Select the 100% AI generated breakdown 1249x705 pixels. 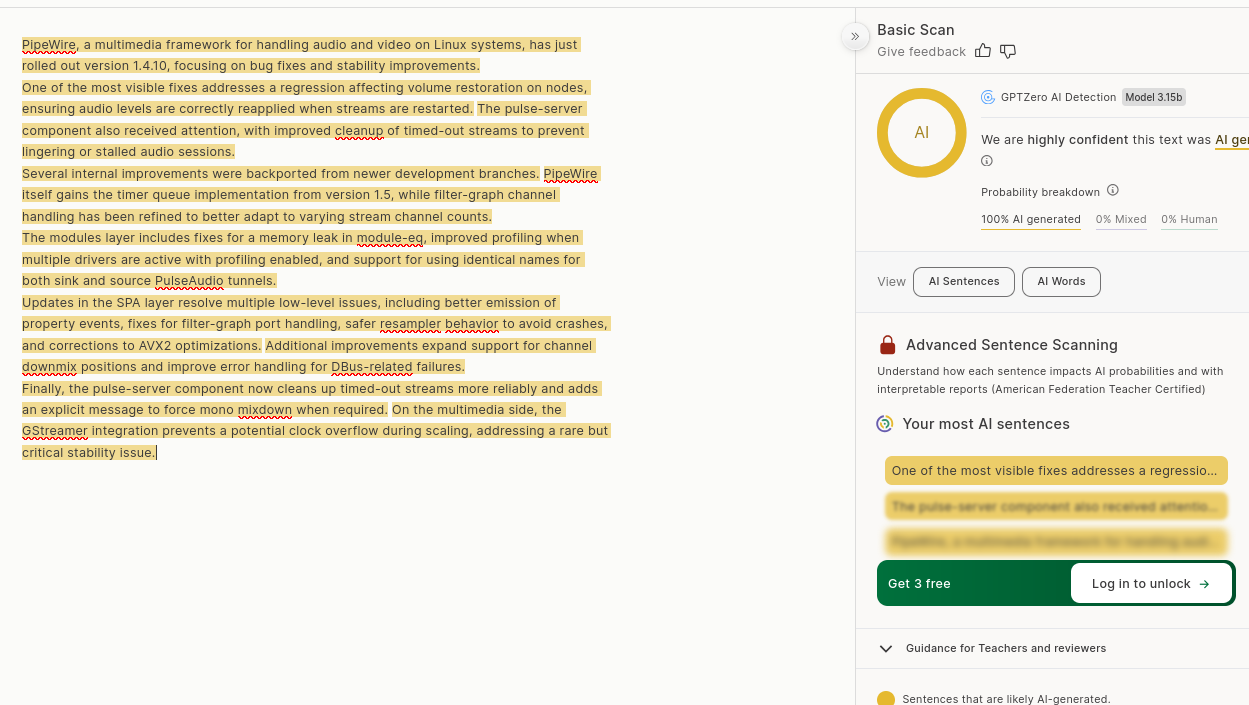pos(1030,220)
